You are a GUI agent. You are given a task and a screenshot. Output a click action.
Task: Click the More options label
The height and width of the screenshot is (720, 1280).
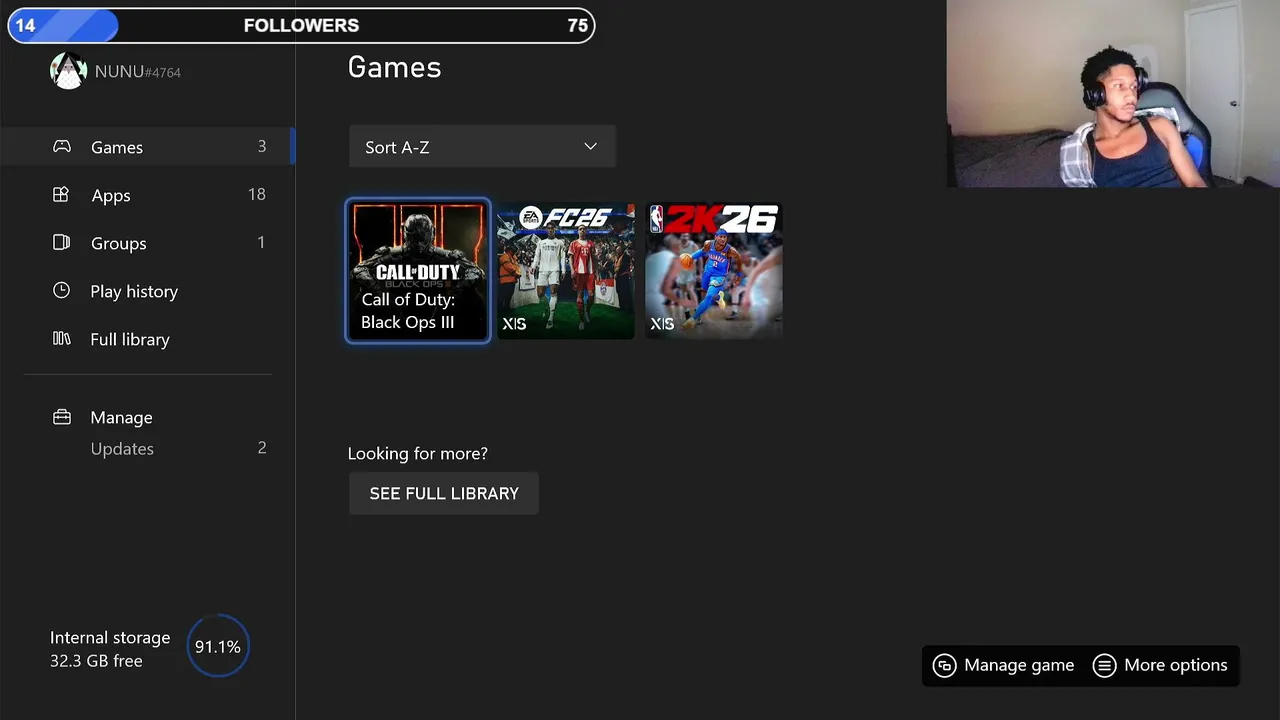click(x=1176, y=666)
